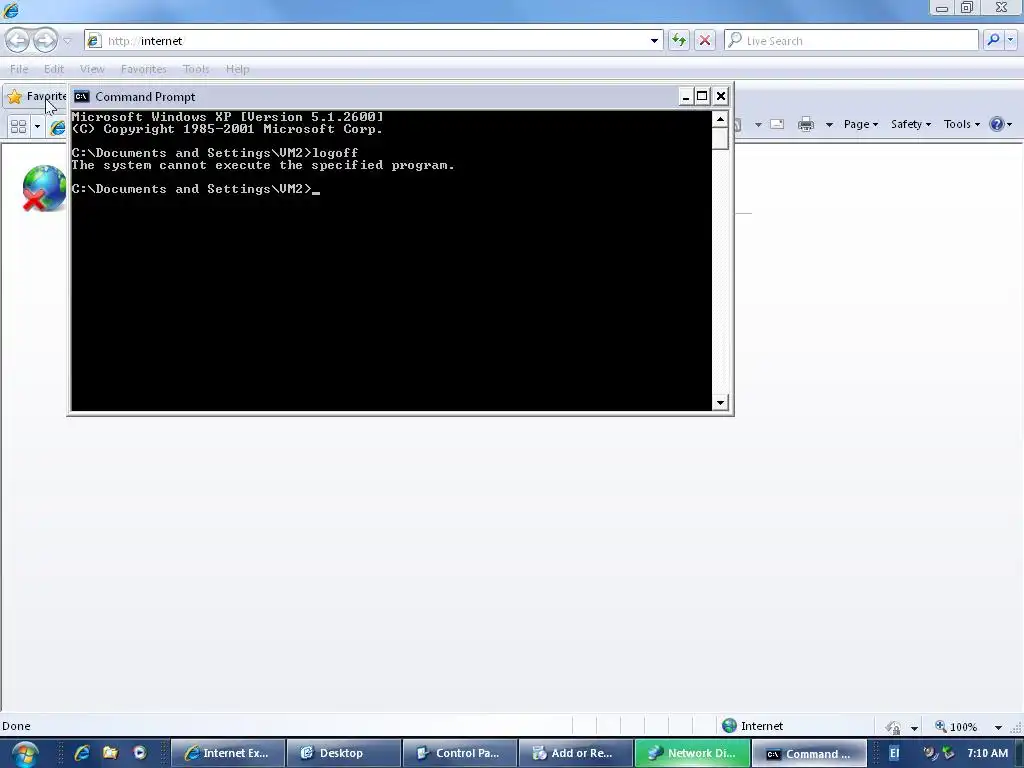
Task: Open Windows Media Player quick launch icon
Action: pos(140,753)
